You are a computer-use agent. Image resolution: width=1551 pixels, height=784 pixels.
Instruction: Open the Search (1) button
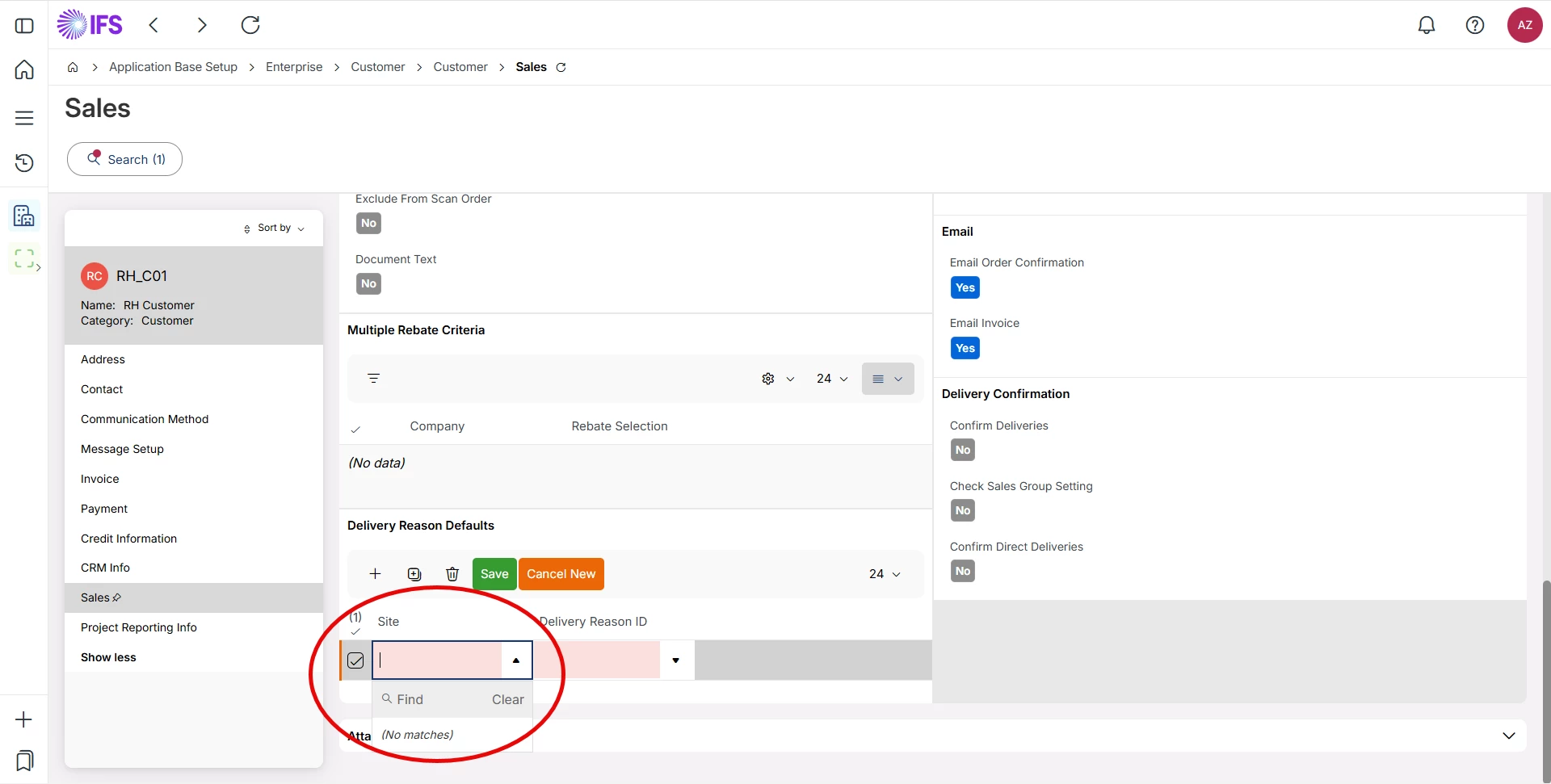pyautogui.click(x=125, y=159)
